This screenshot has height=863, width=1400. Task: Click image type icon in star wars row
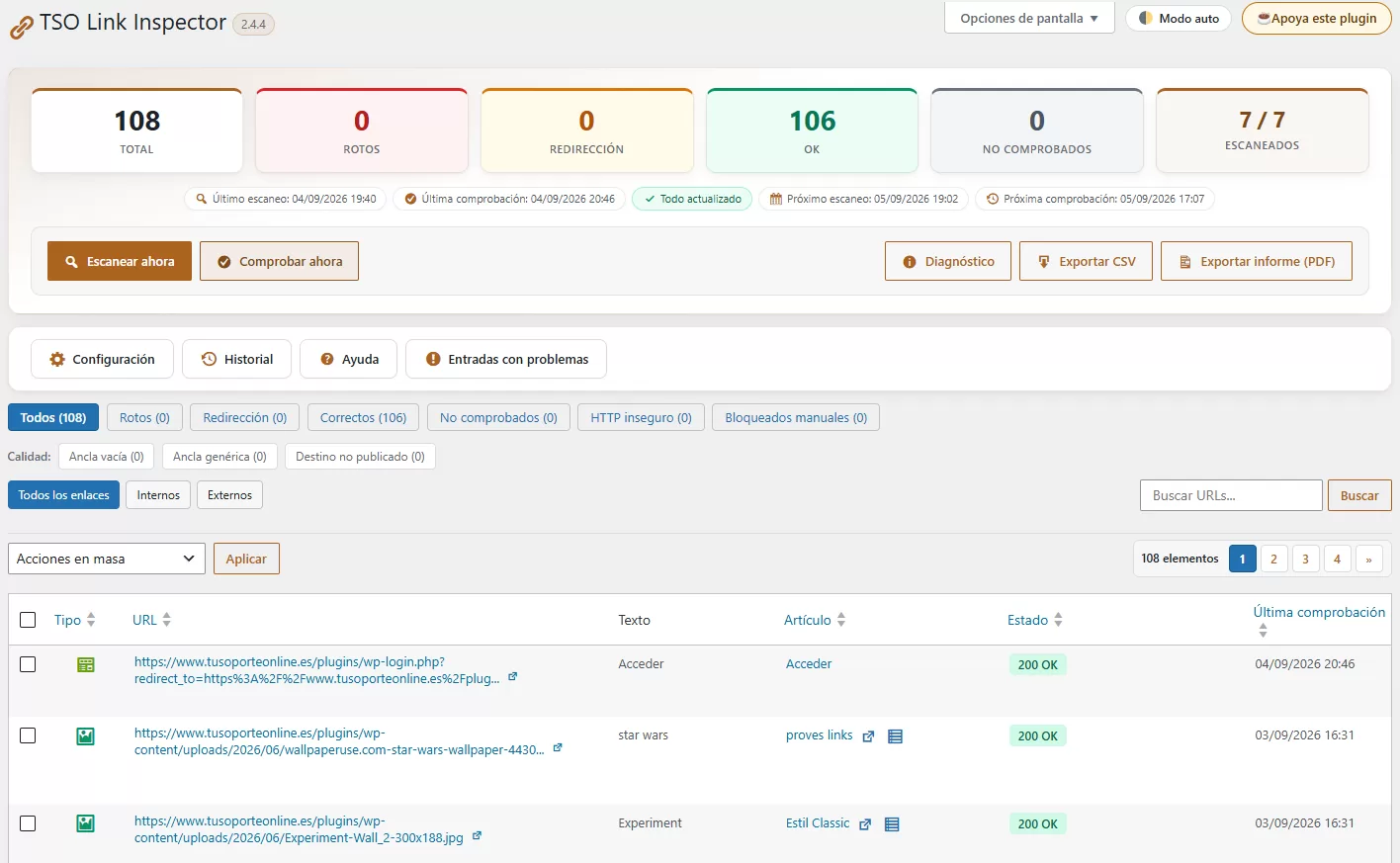point(86,735)
